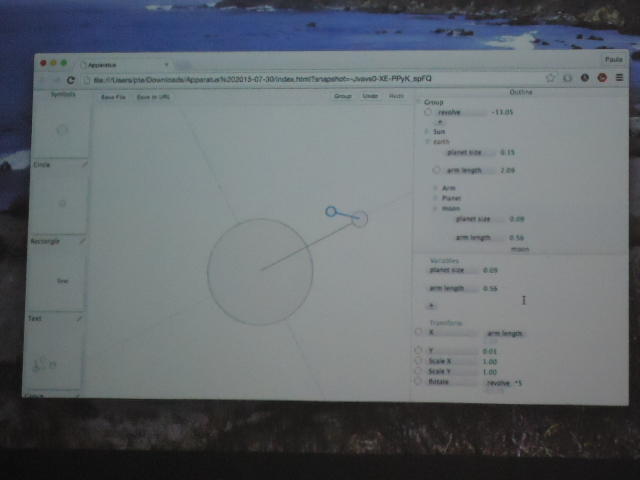Screen dimensions: 640x480
Task: Collapse the moon node in Outline
Action: [436, 209]
